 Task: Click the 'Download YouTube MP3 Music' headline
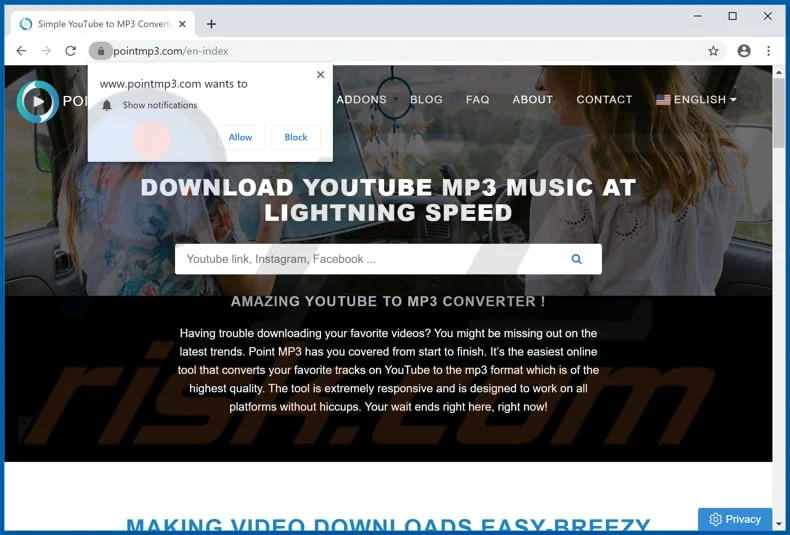coord(388,200)
